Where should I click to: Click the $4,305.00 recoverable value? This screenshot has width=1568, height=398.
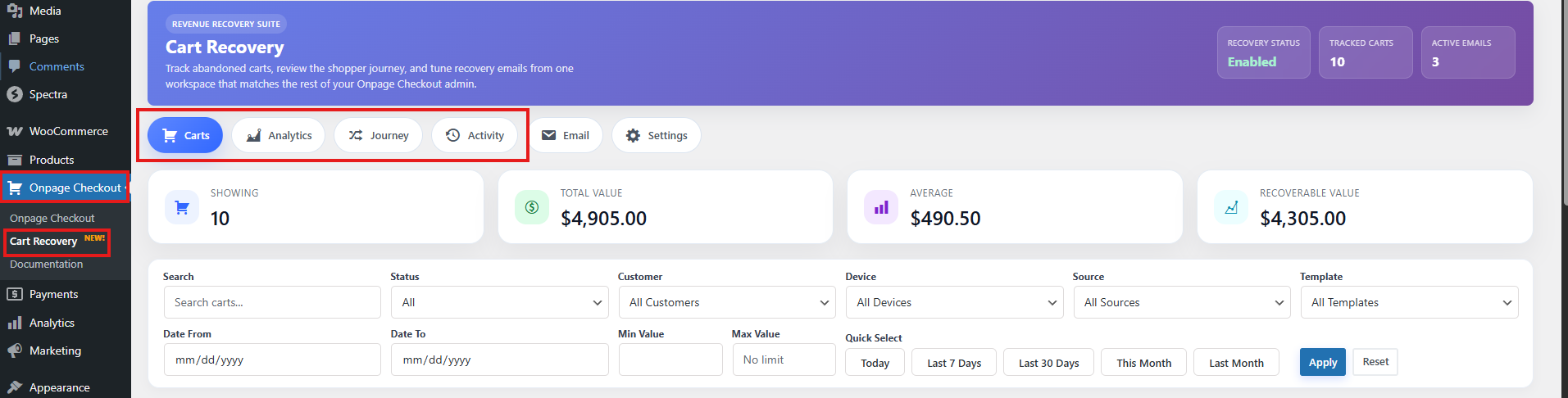tap(1302, 219)
